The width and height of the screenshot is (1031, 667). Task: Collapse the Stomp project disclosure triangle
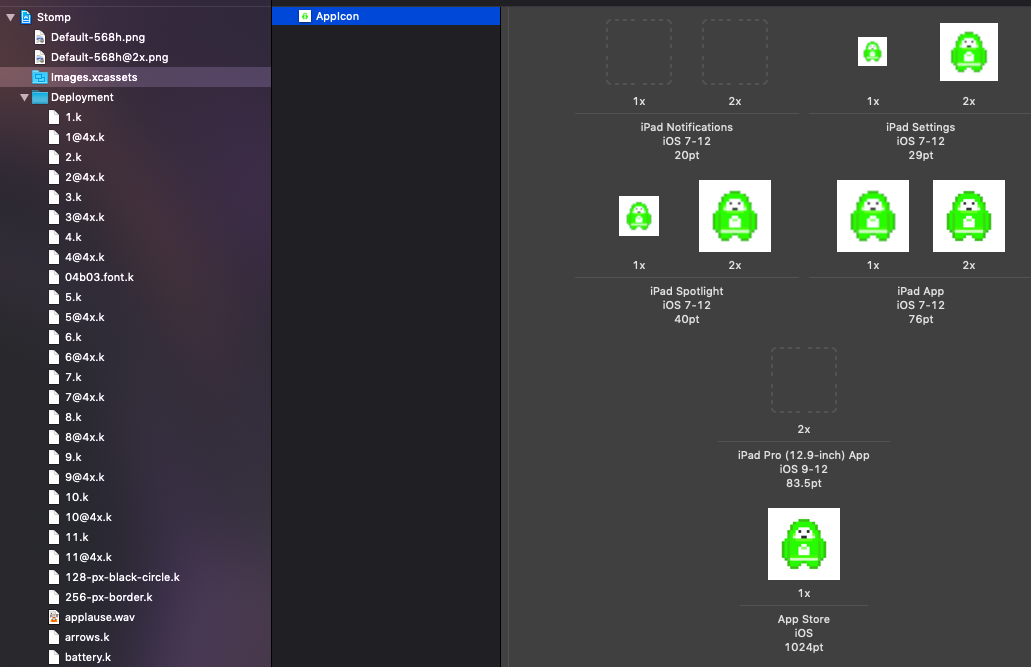click(x=11, y=17)
